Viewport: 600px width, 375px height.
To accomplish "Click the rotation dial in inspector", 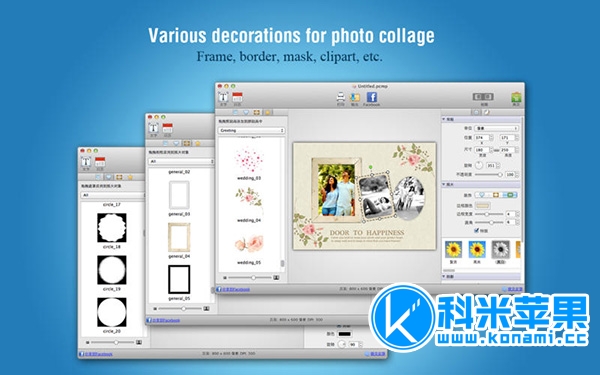I will click(x=479, y=165).
